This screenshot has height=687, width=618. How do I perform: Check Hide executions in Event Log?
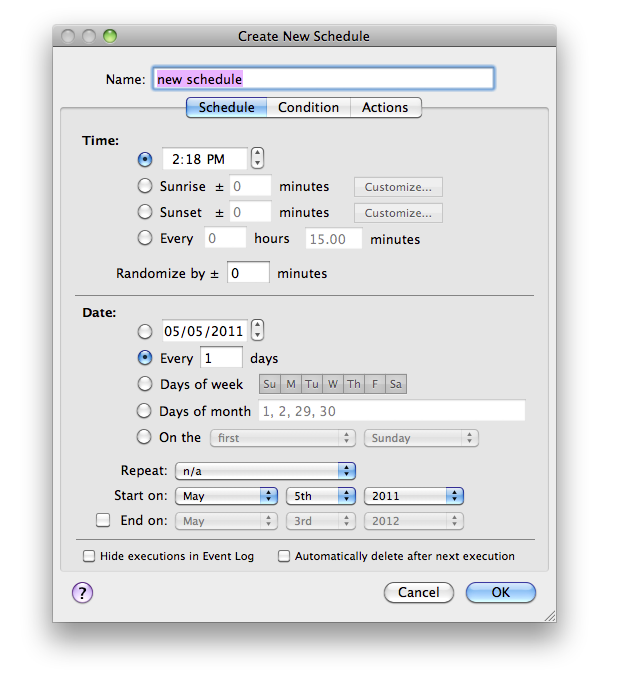[x=89, y=556]
